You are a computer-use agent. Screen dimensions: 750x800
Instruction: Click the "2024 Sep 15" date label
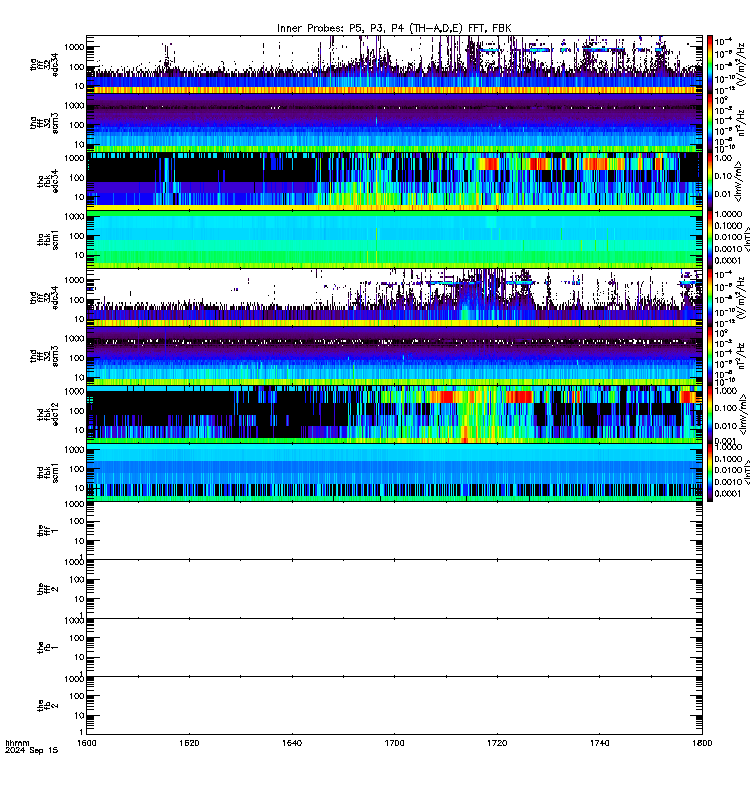click(32, 751)
